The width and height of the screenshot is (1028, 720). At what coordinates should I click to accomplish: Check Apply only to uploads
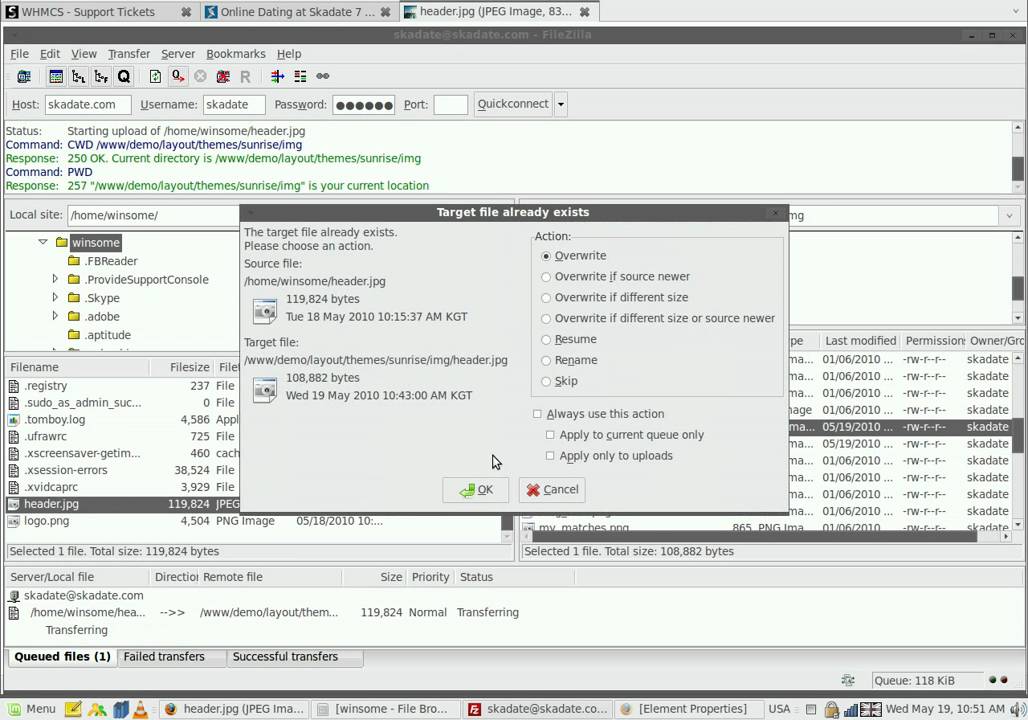(550, 456)
